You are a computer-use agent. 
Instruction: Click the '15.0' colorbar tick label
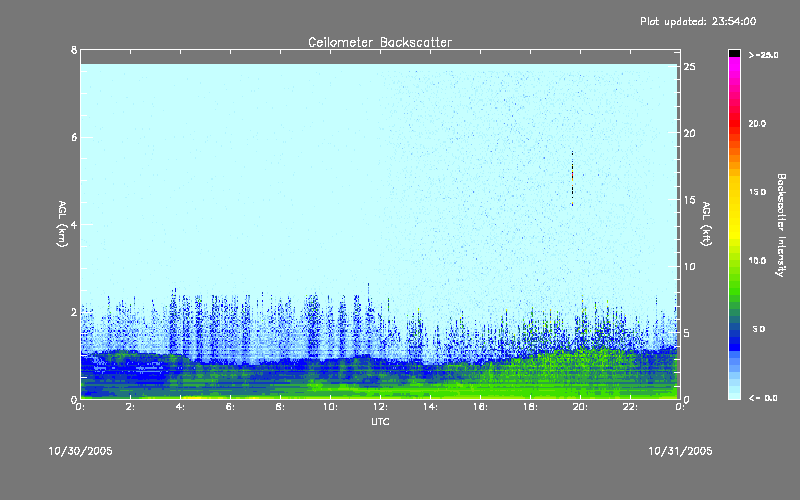(x=757, y=192)
